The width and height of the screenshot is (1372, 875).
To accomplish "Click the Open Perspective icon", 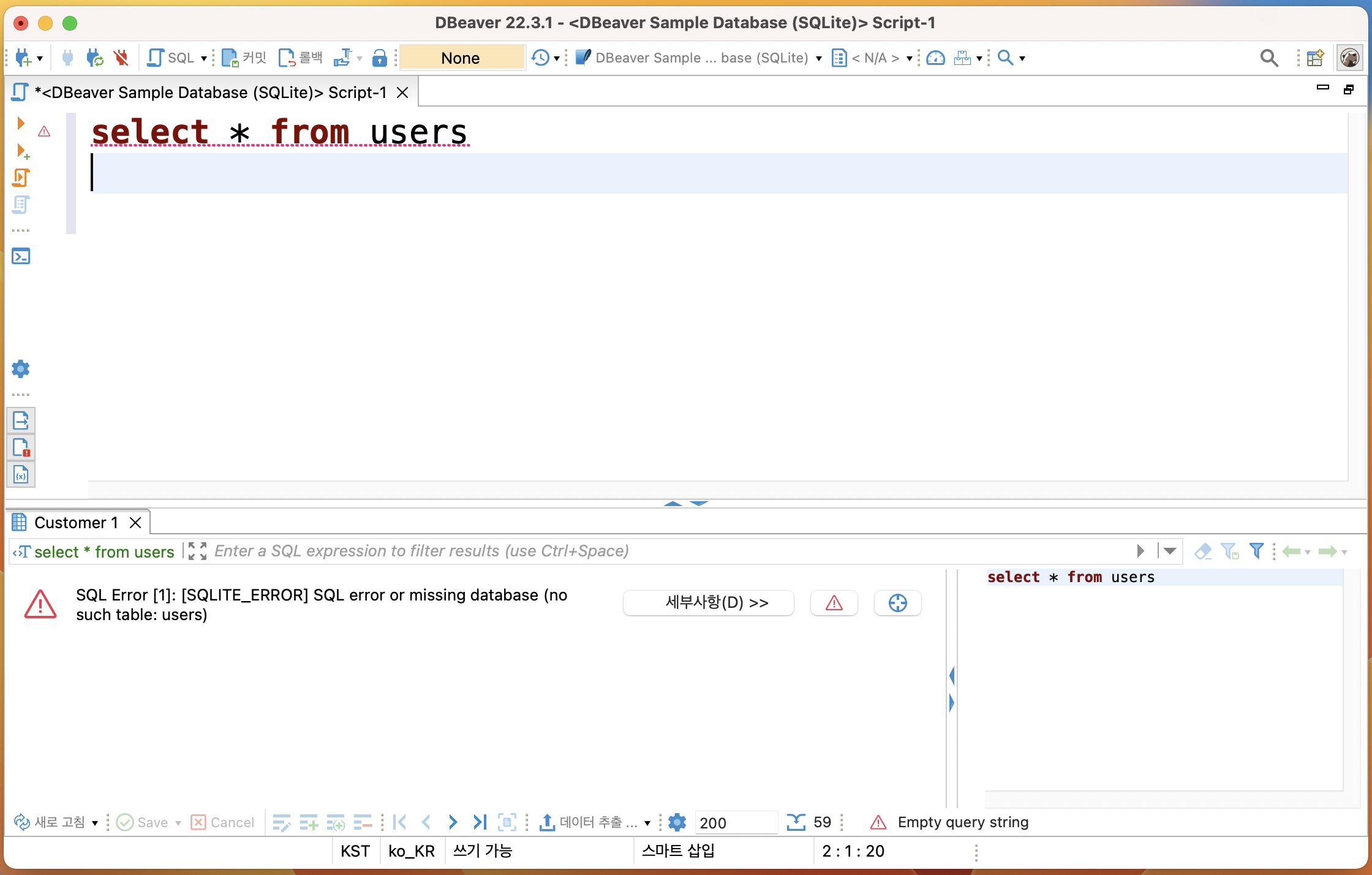I will click(x=1315, y=58).
